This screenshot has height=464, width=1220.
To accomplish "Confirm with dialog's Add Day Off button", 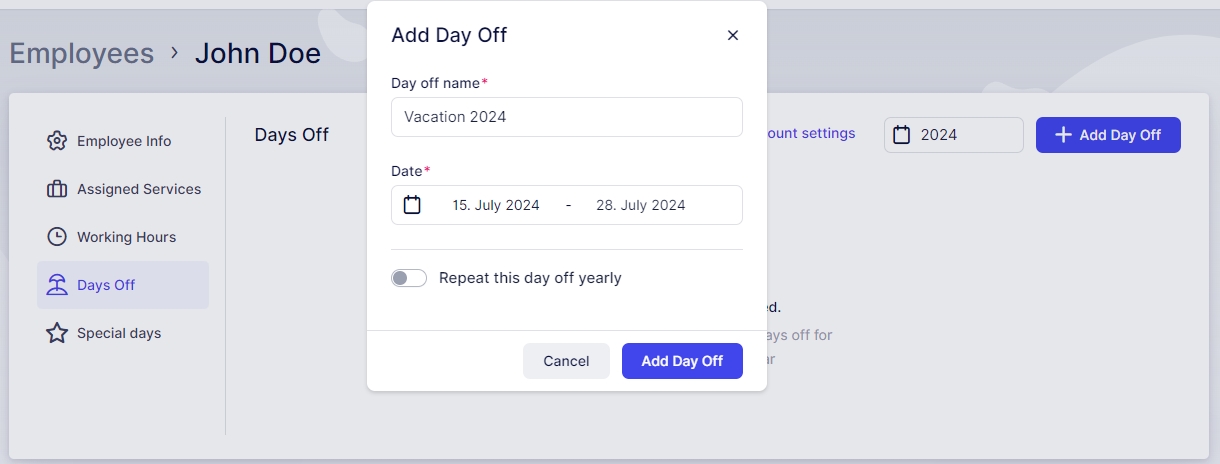I will point(682,361).
